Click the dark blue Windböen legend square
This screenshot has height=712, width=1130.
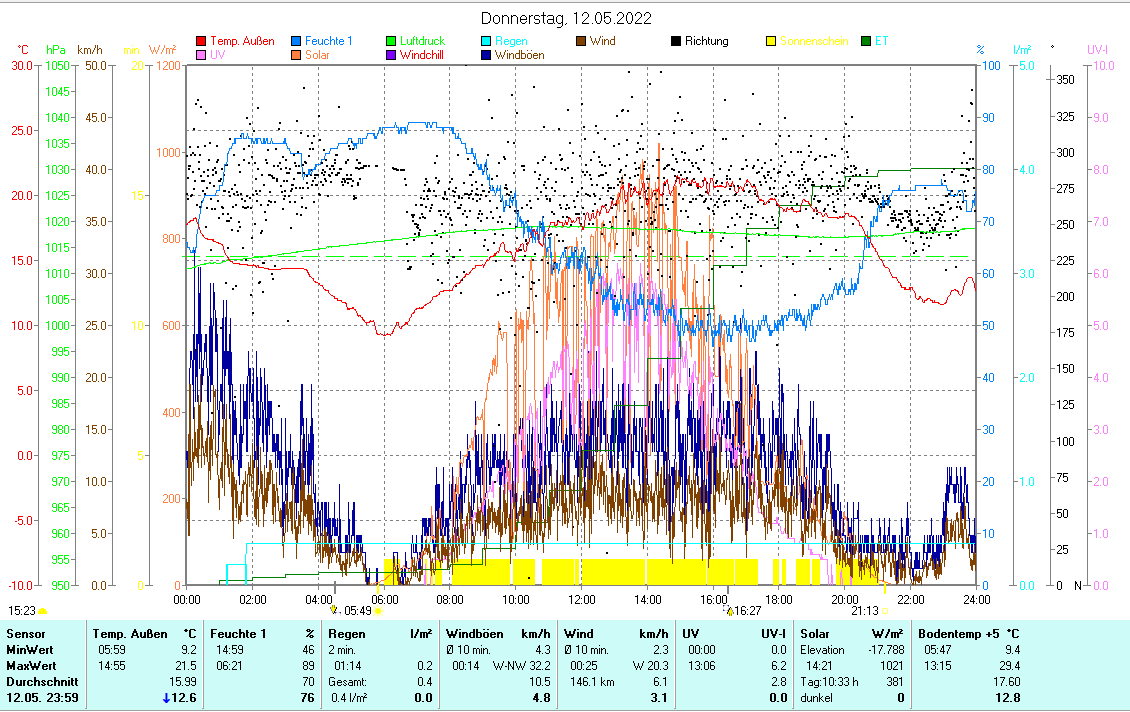tap(486, 55)
